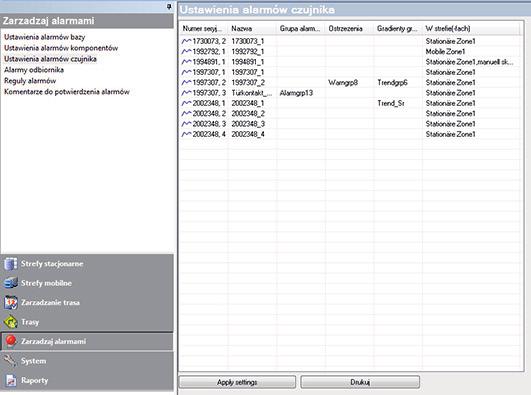Image resolution: width=531 pixels, height=395 pixels.
Task: Select name cell 1997307_1
Action: coord(248,72)
